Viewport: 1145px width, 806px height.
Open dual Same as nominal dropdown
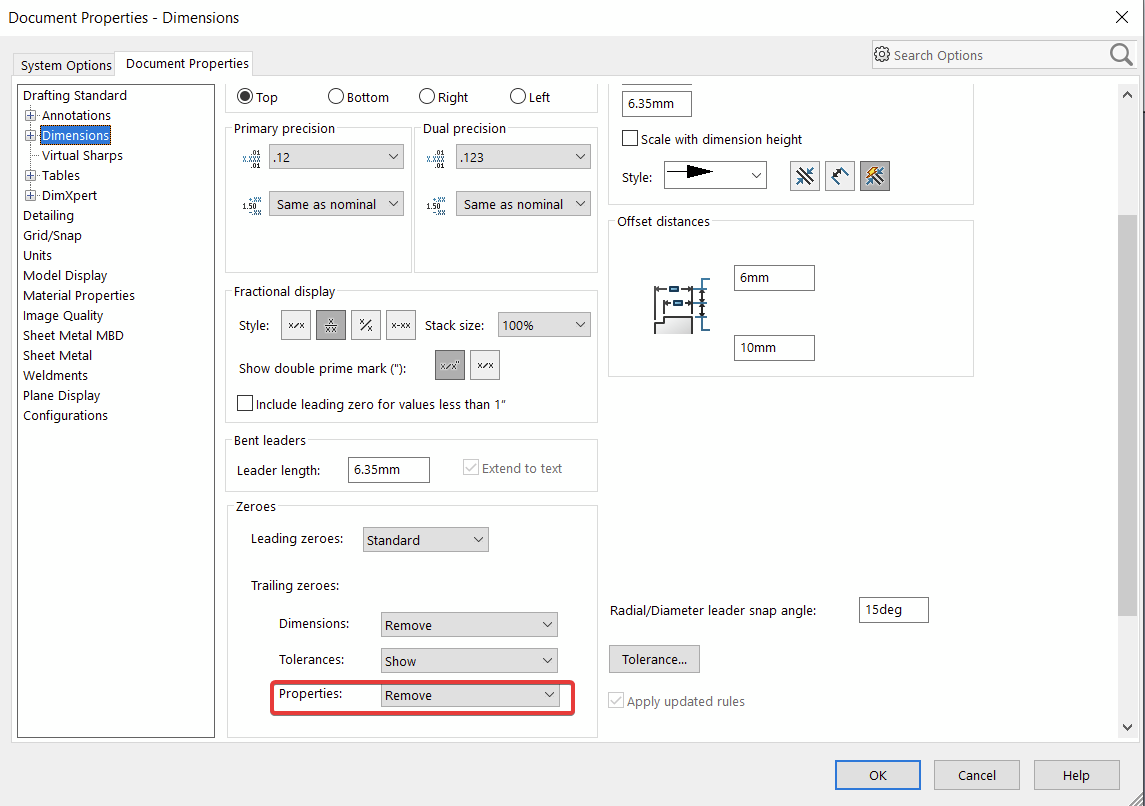point(524,204)
